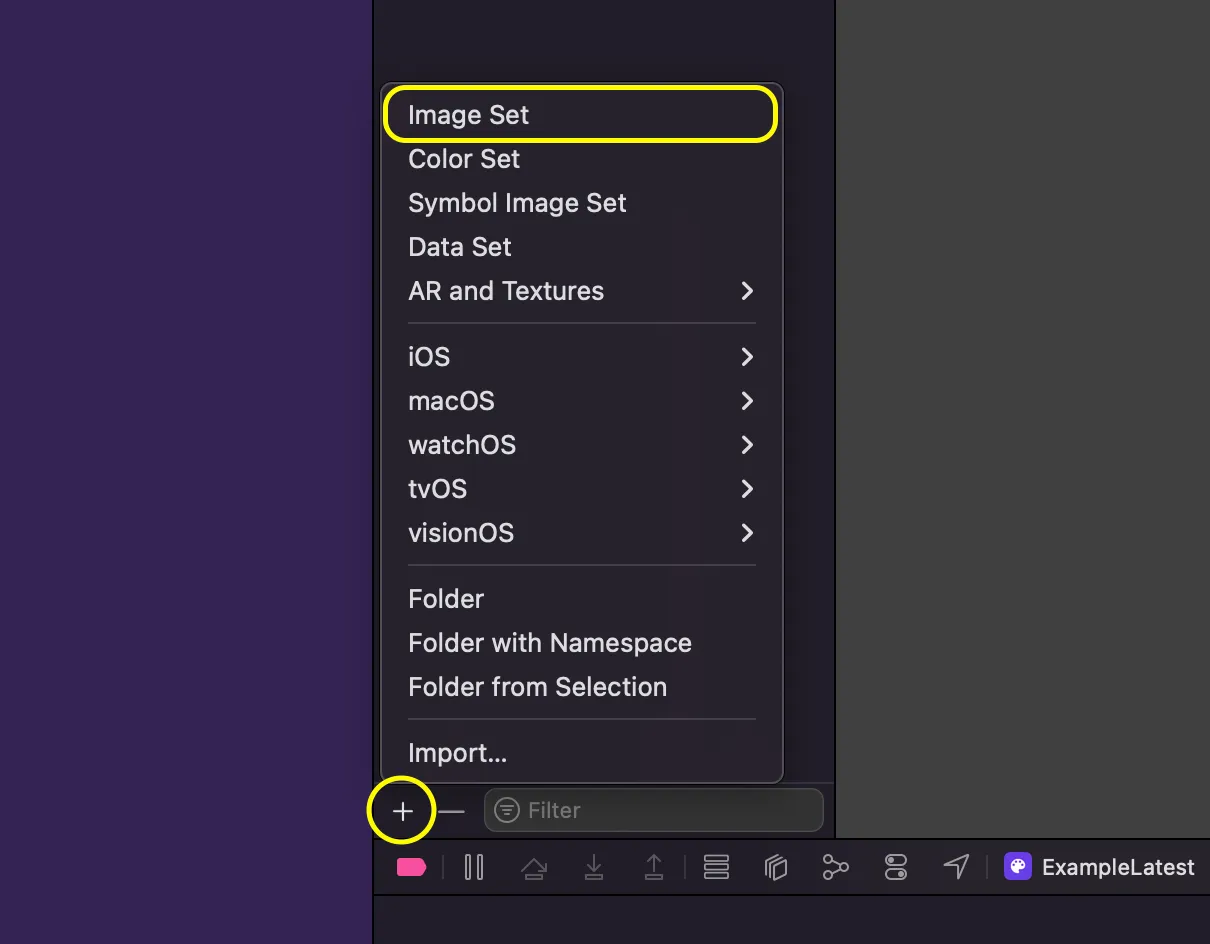Open the Environment Overrides icon
1210x944 pixels.
(x=896, y=867)
